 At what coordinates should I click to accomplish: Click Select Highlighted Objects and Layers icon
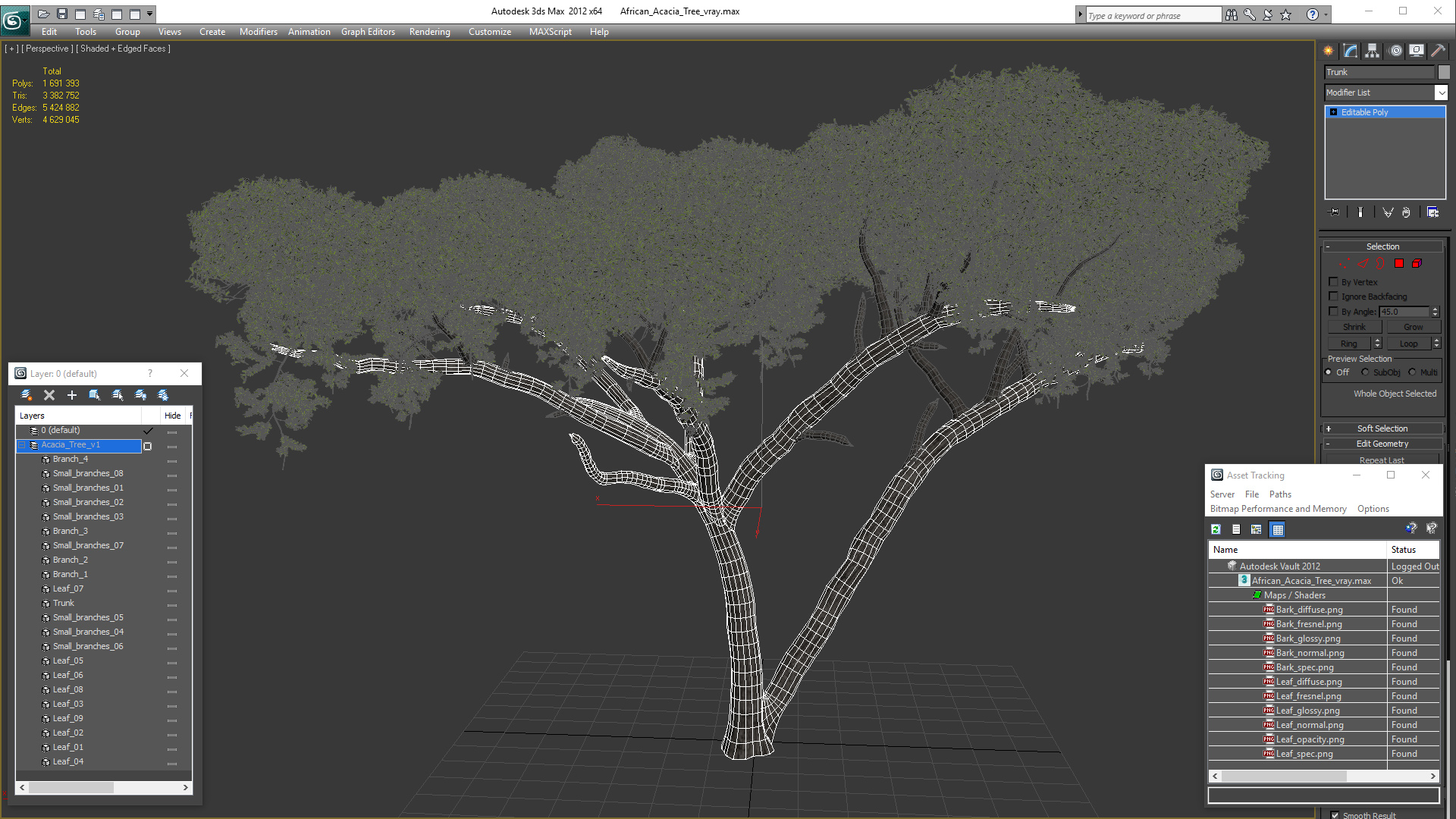pos(95,395)
